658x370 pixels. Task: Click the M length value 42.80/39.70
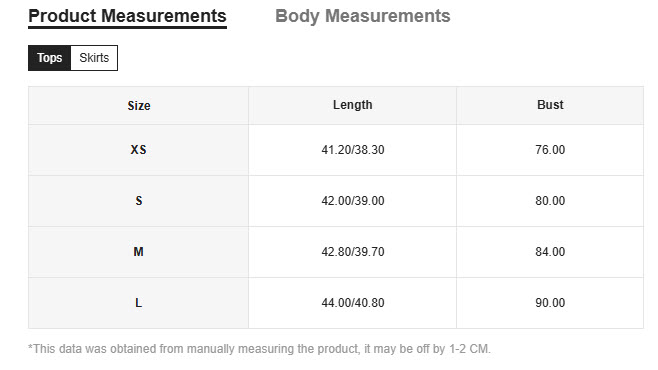click(353, 252)
